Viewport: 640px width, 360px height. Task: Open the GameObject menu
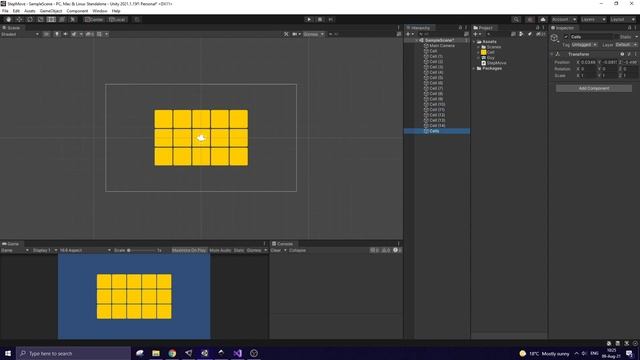click(x=51, y=11)
